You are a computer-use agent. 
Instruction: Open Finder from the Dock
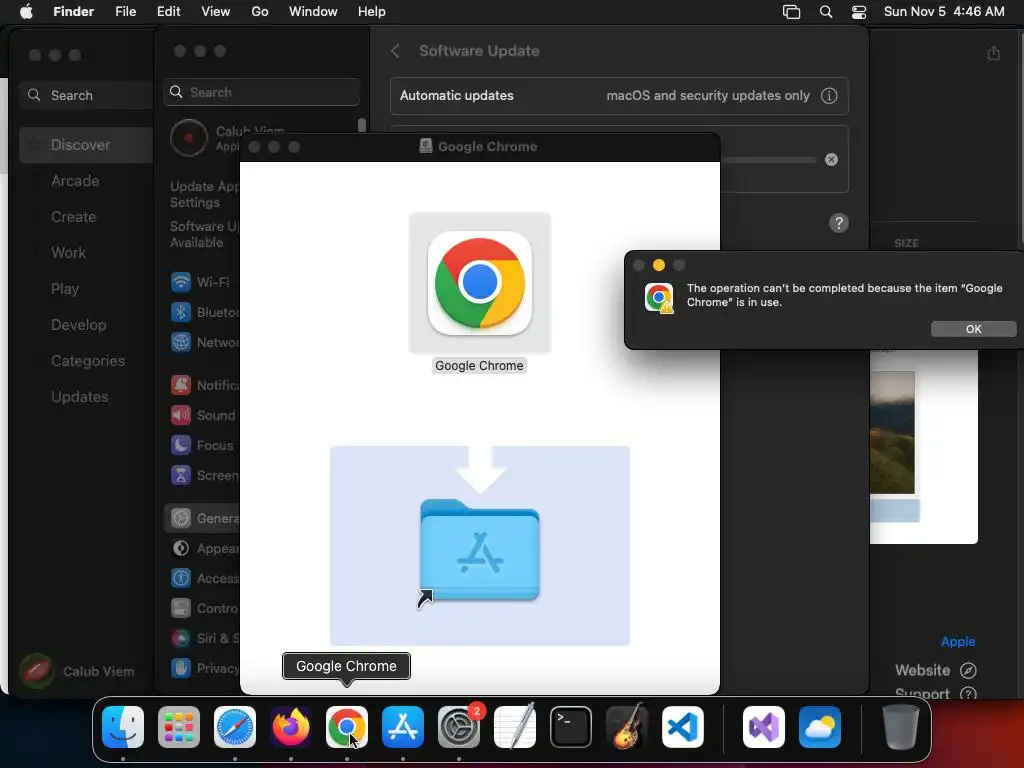(123, 727)
